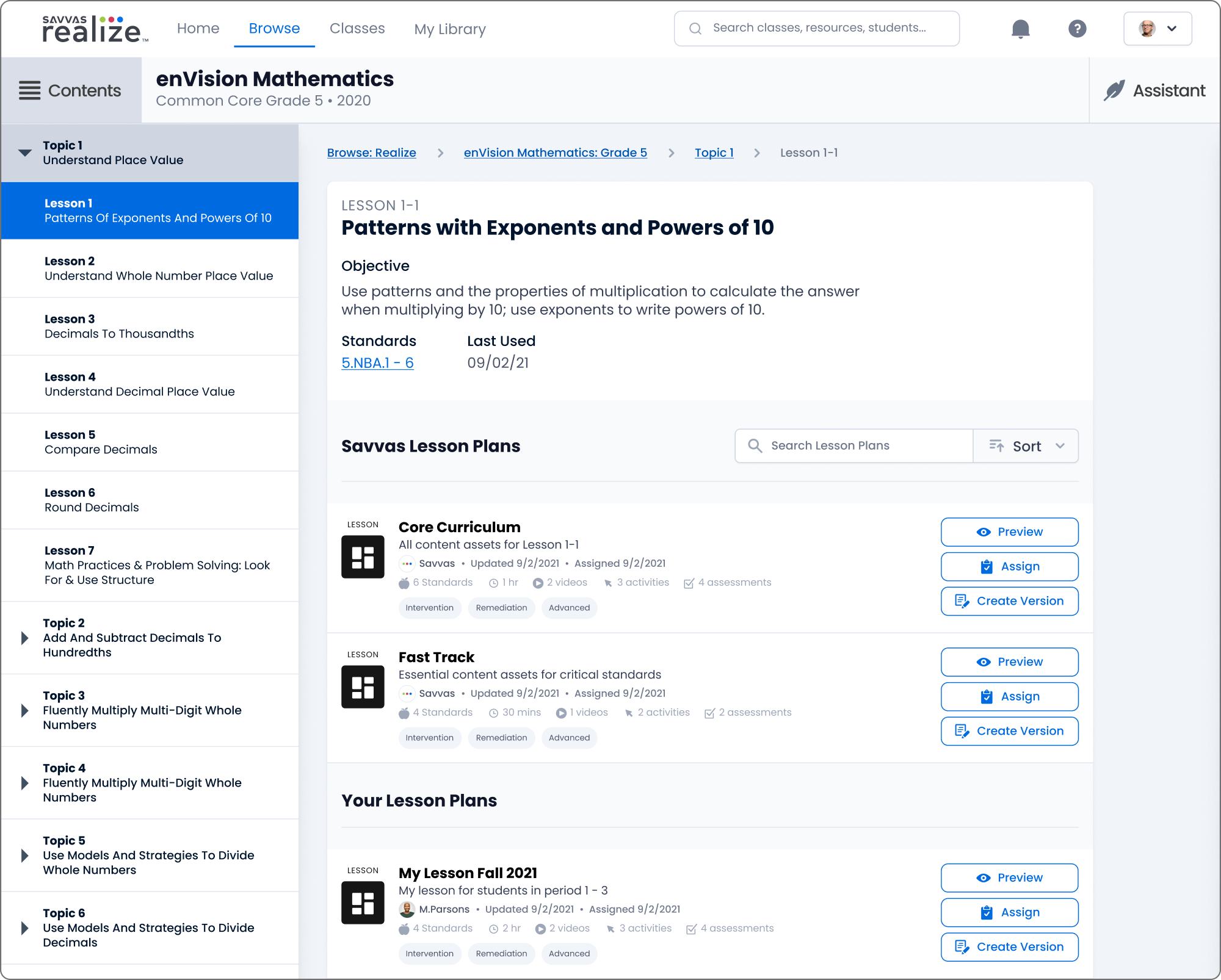The image size is (1221, 980).
Task: Click the Savvas author logo on Fast Track
Action: pyautogui.click(x=407, y=693)
